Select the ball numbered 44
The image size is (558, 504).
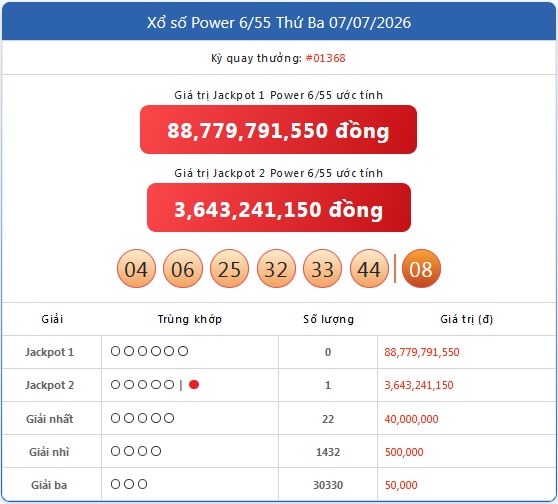[x=369, y=269]
